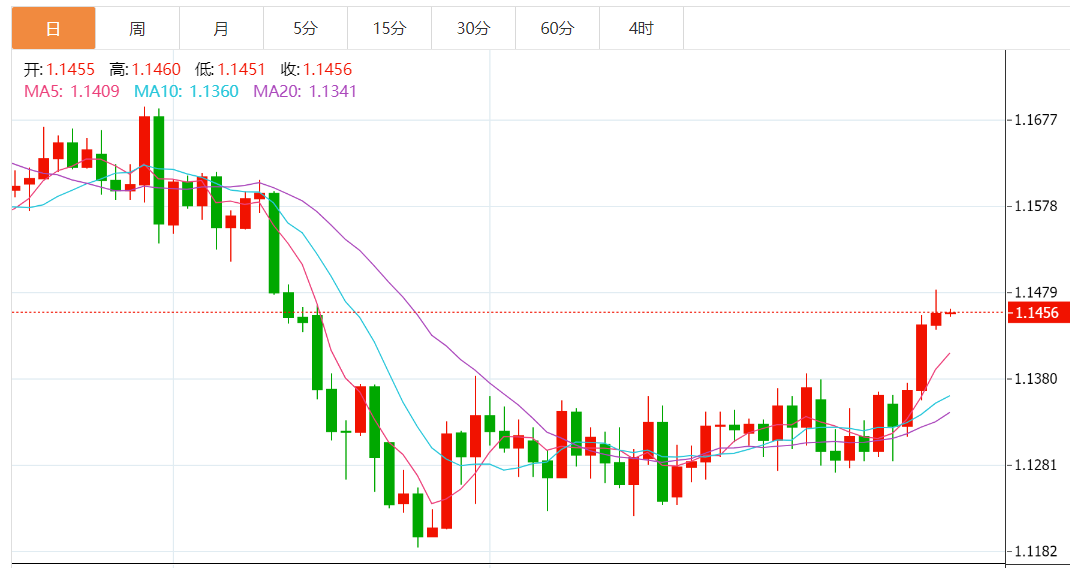
Task: Click the 高 high price value 1.1460
Action: [156, 69]
